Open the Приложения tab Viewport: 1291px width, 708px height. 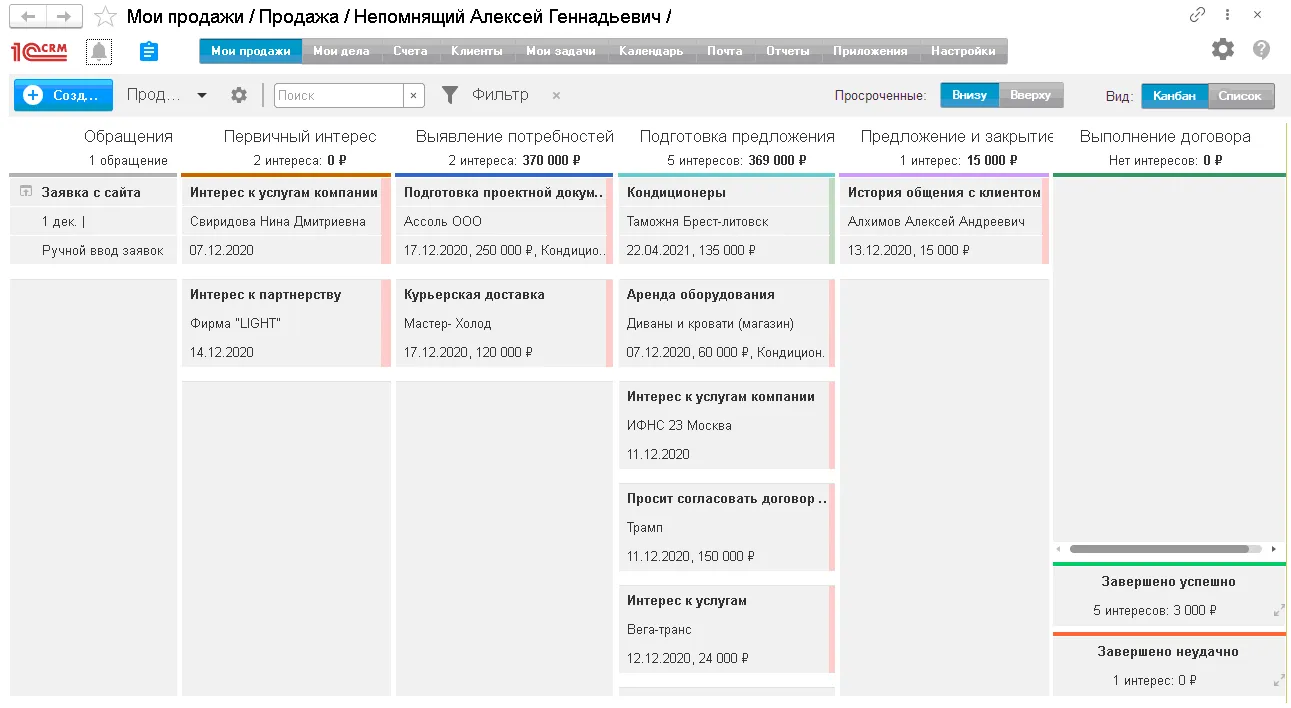click(x=870, y=51)
